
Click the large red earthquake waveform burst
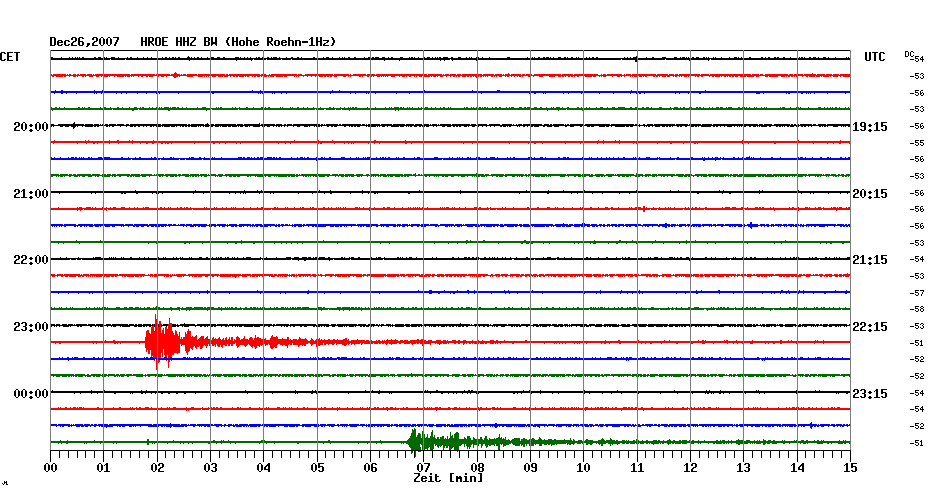pyautogui.click(x=162, y=342)
